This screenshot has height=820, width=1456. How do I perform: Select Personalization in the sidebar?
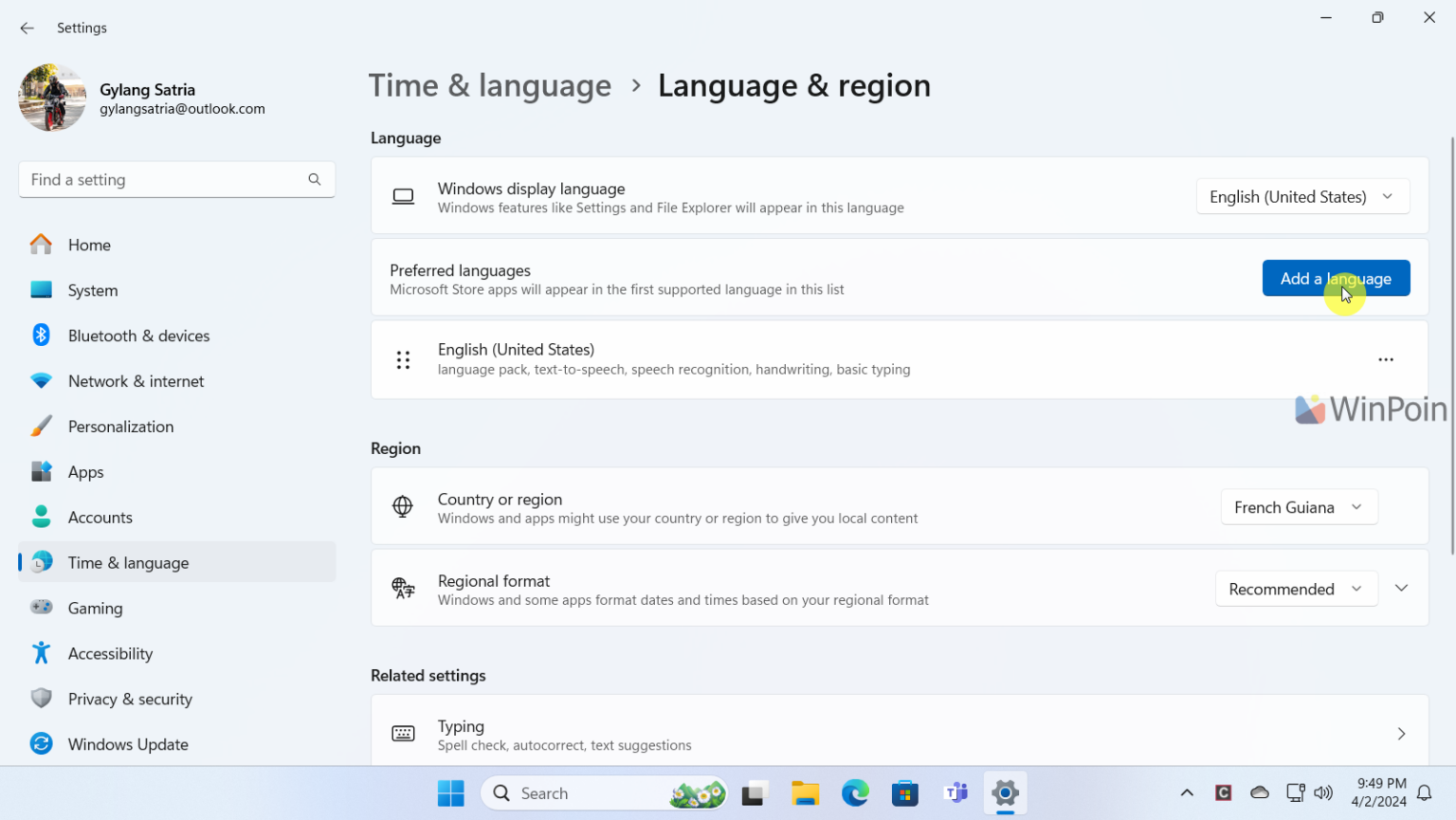(176, 427)
